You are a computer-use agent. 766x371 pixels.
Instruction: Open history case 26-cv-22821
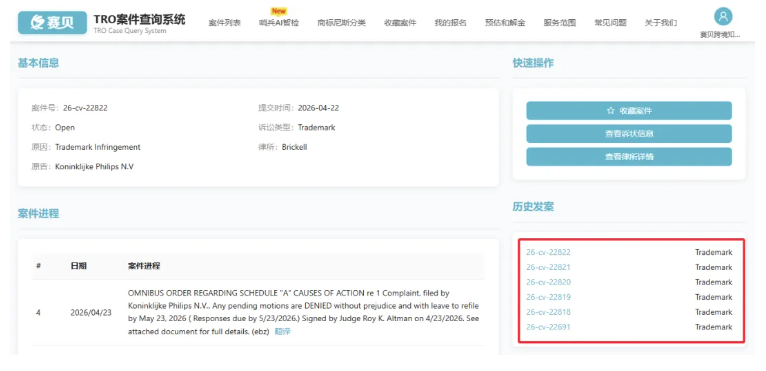pos(548,267)
